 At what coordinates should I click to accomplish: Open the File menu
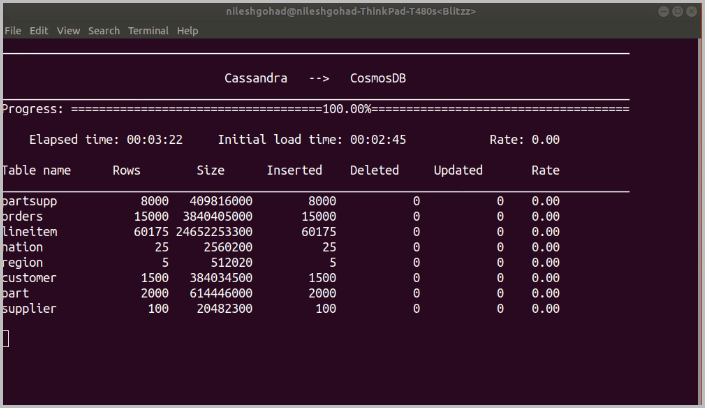[13, 31]
